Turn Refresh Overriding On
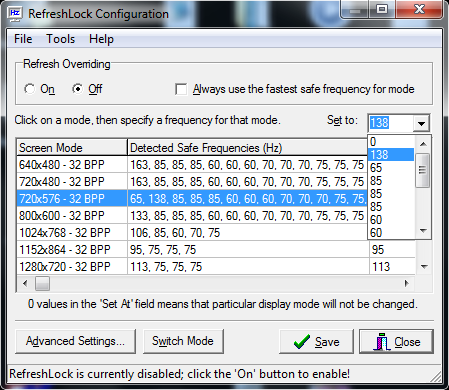Screen dimensions: 449x390 pos(30,89)
